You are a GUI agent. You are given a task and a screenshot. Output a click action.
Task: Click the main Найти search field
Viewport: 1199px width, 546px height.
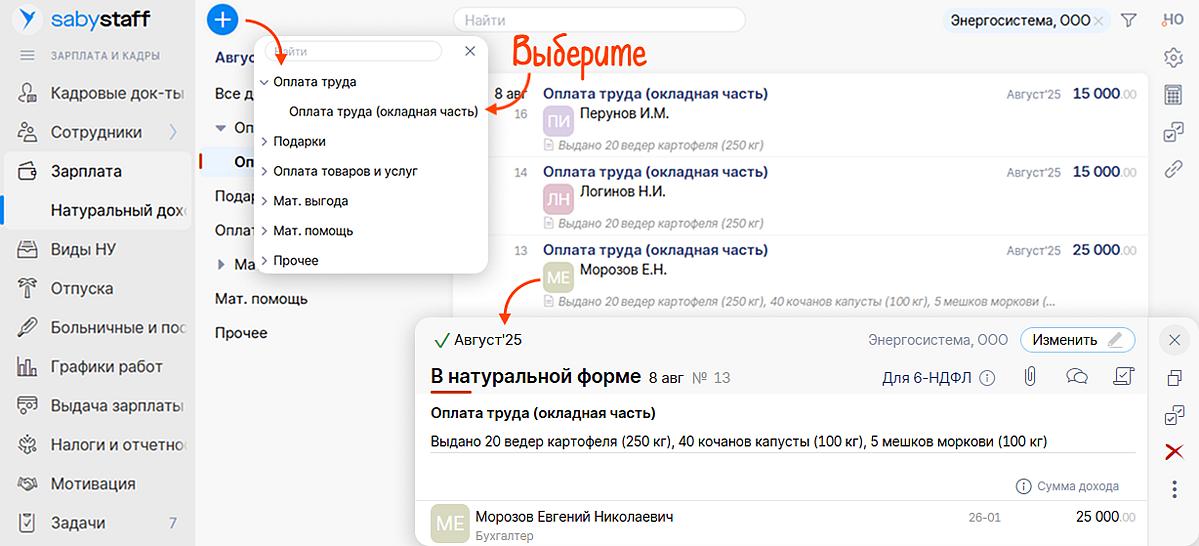(x=599, y=20)
